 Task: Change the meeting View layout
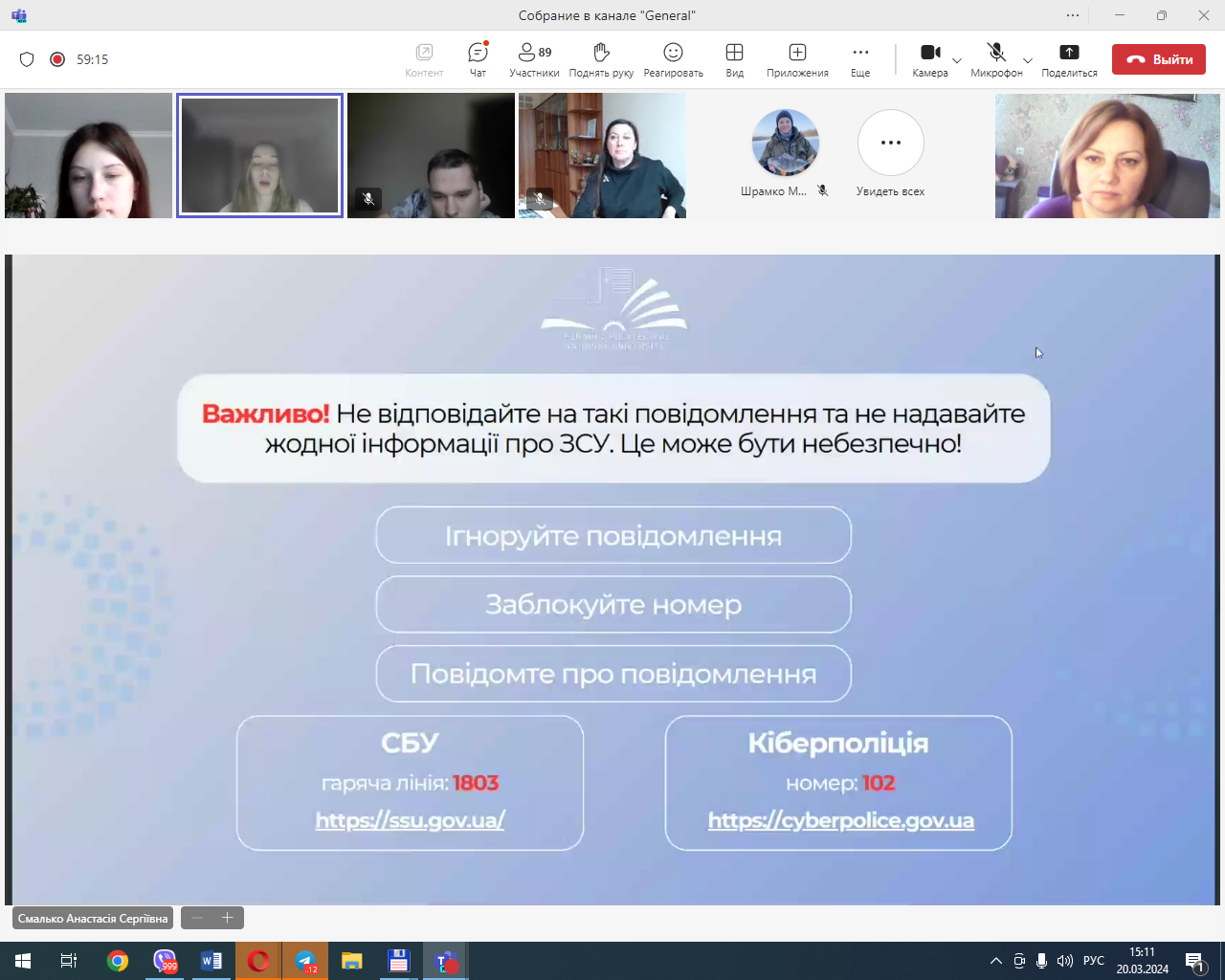click(734, 59)
